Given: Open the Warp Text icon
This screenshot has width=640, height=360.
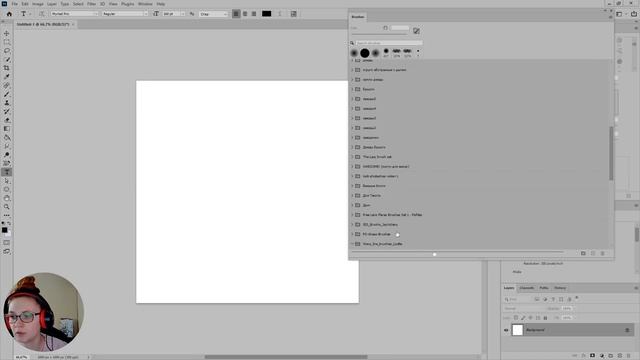Looking at the screenshot, I should click(x=280, y=14).
